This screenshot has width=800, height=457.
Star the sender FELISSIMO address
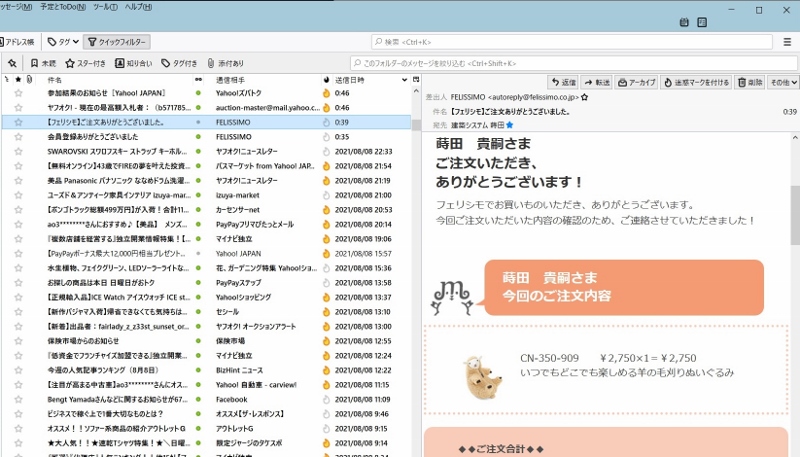[x=585, y=97]
